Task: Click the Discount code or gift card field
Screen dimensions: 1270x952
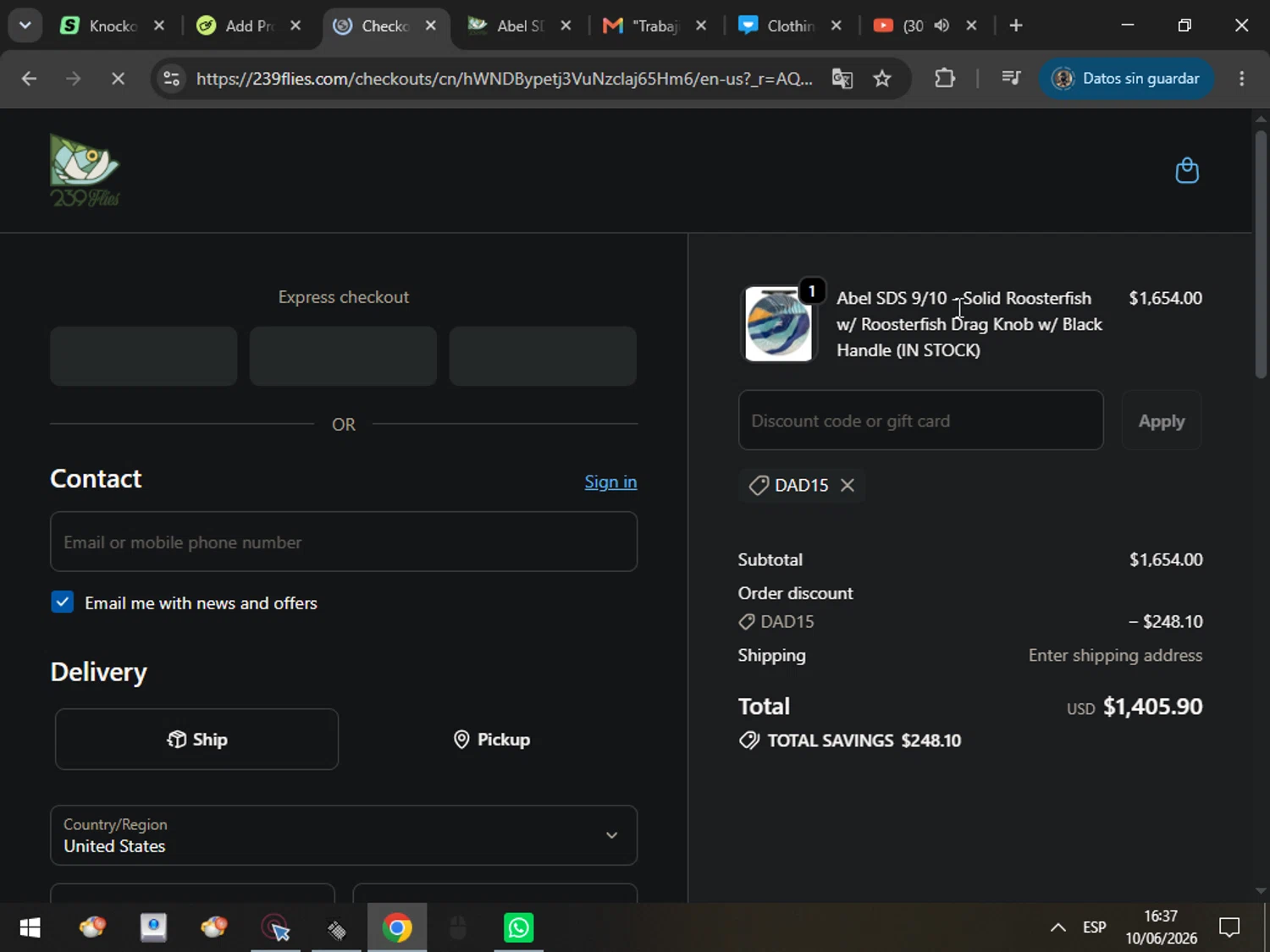Action: pos(921,421)
